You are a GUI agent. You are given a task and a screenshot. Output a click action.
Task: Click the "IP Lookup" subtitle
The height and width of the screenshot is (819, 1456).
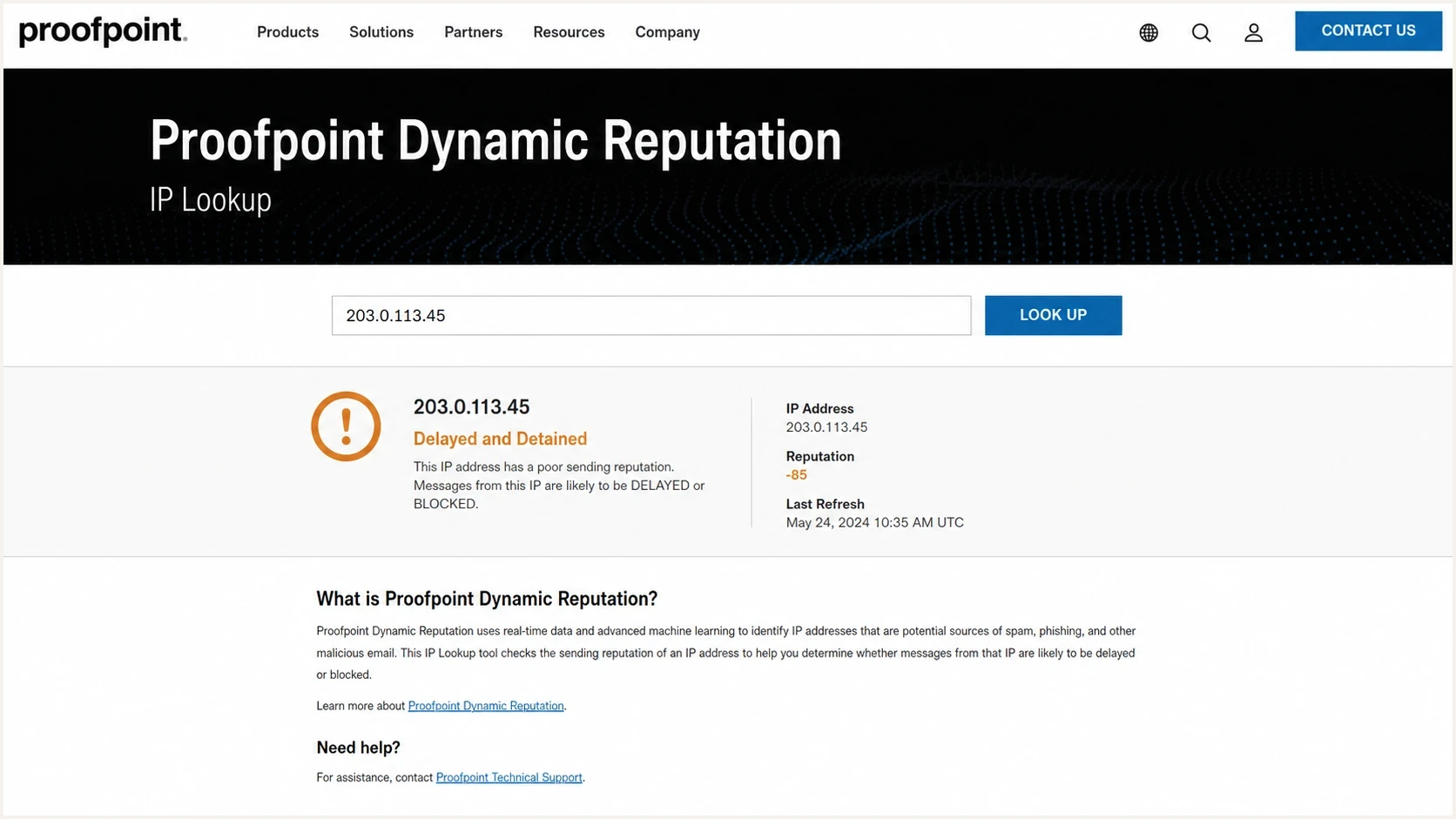click(x=211, y=199)
